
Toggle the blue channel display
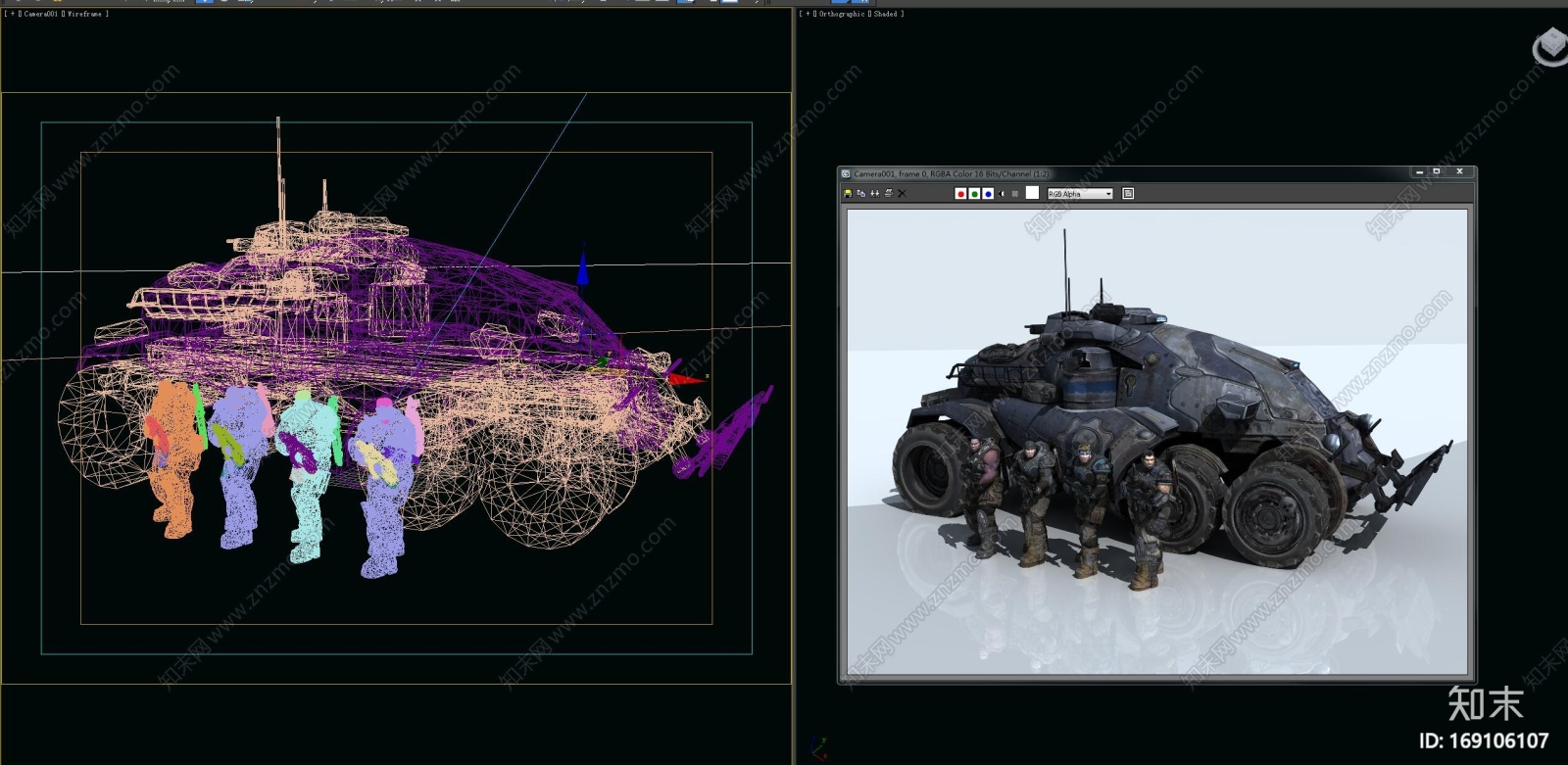pos(988,194)
